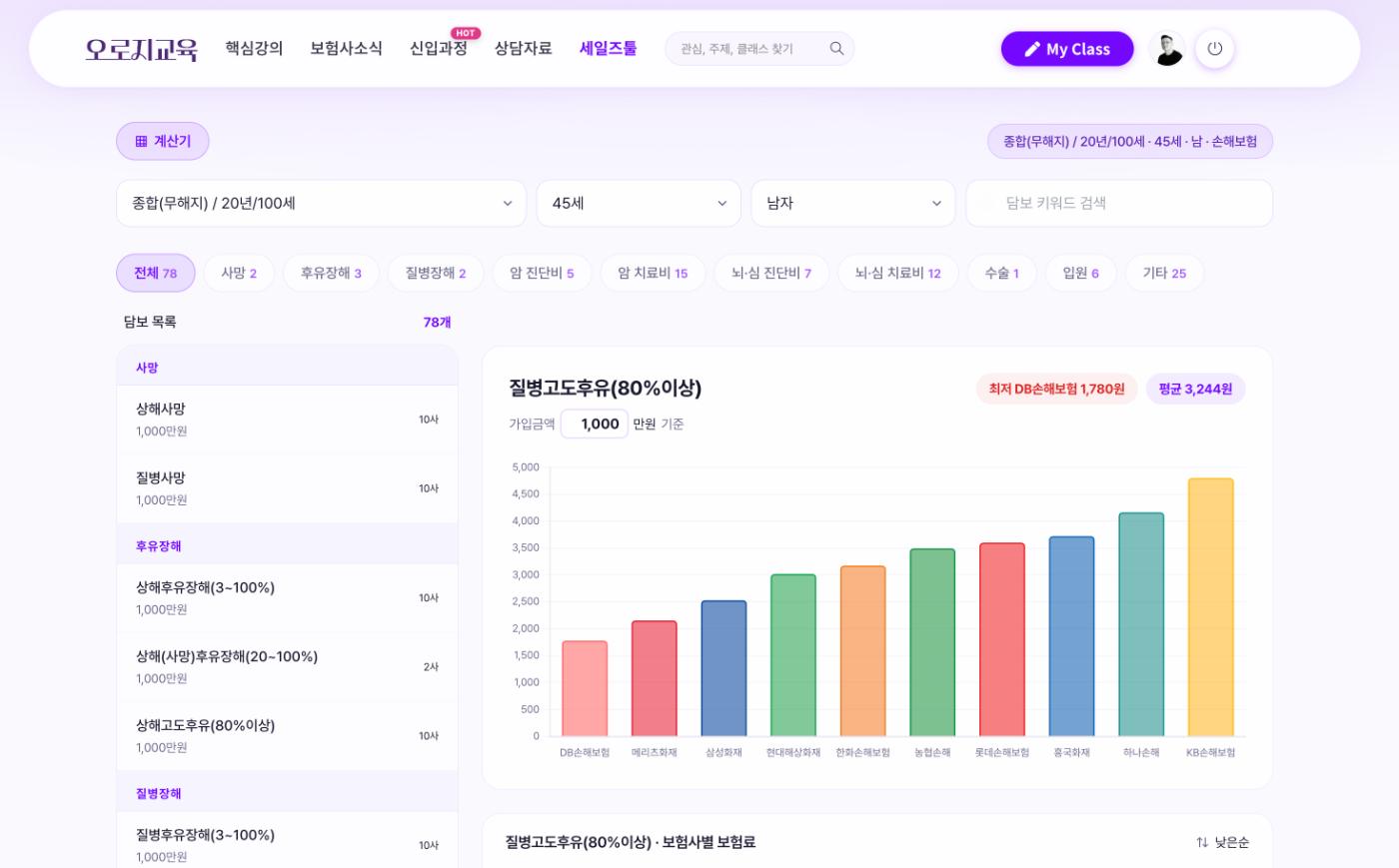Click the power icon button in the header
The height and width of the screenshot is (868, 1399).
click(1215, 49)
